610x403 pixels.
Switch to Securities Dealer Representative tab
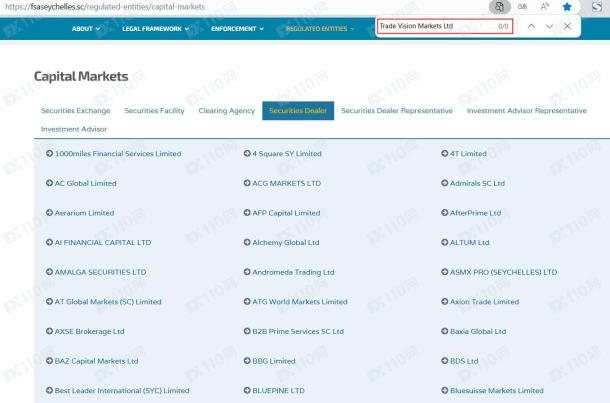pos(397,111)
